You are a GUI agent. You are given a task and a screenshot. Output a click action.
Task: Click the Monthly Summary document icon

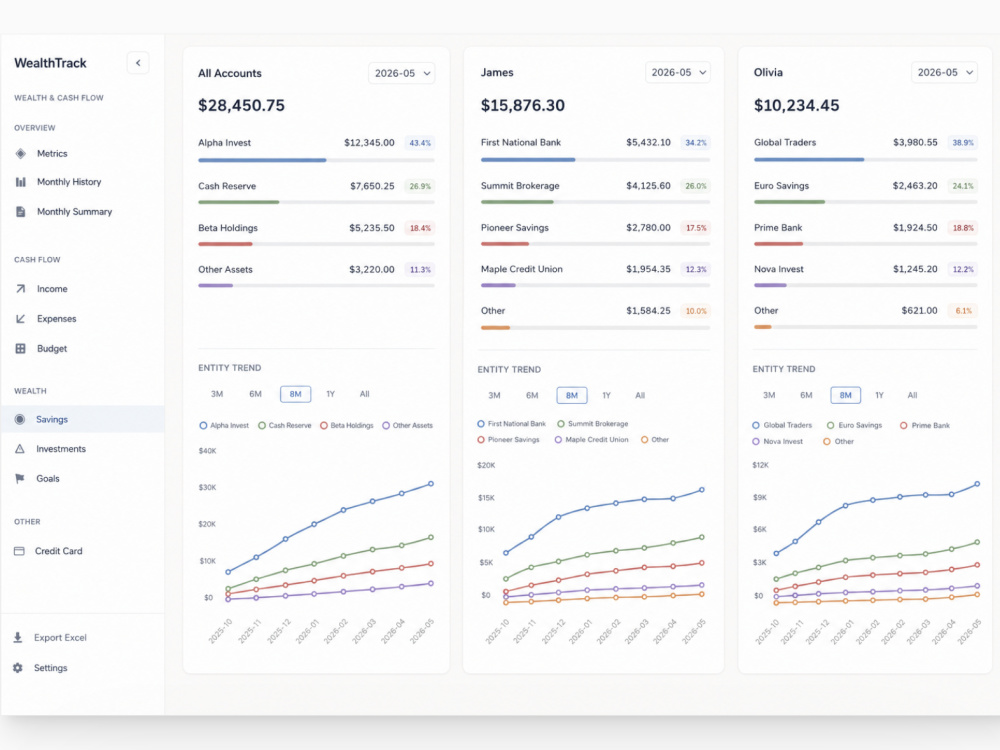point(20,212)
